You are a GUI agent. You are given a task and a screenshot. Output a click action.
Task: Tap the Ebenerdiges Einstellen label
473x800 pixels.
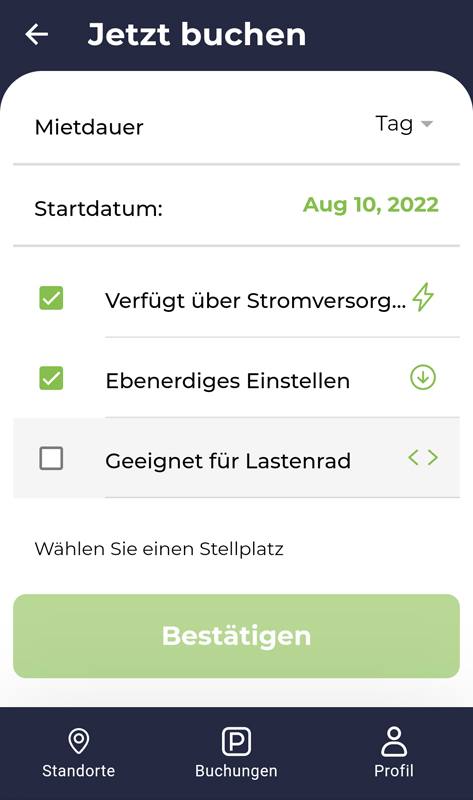(228, 381)
